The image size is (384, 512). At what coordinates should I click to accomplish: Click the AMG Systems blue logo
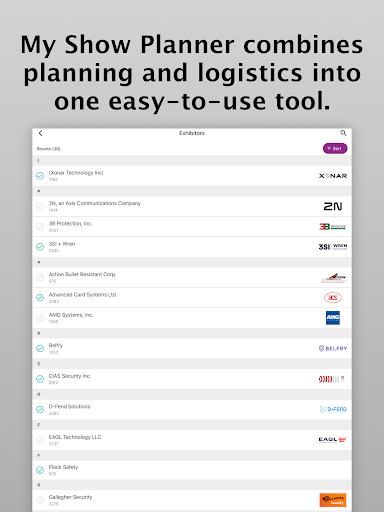pos(333,318)
